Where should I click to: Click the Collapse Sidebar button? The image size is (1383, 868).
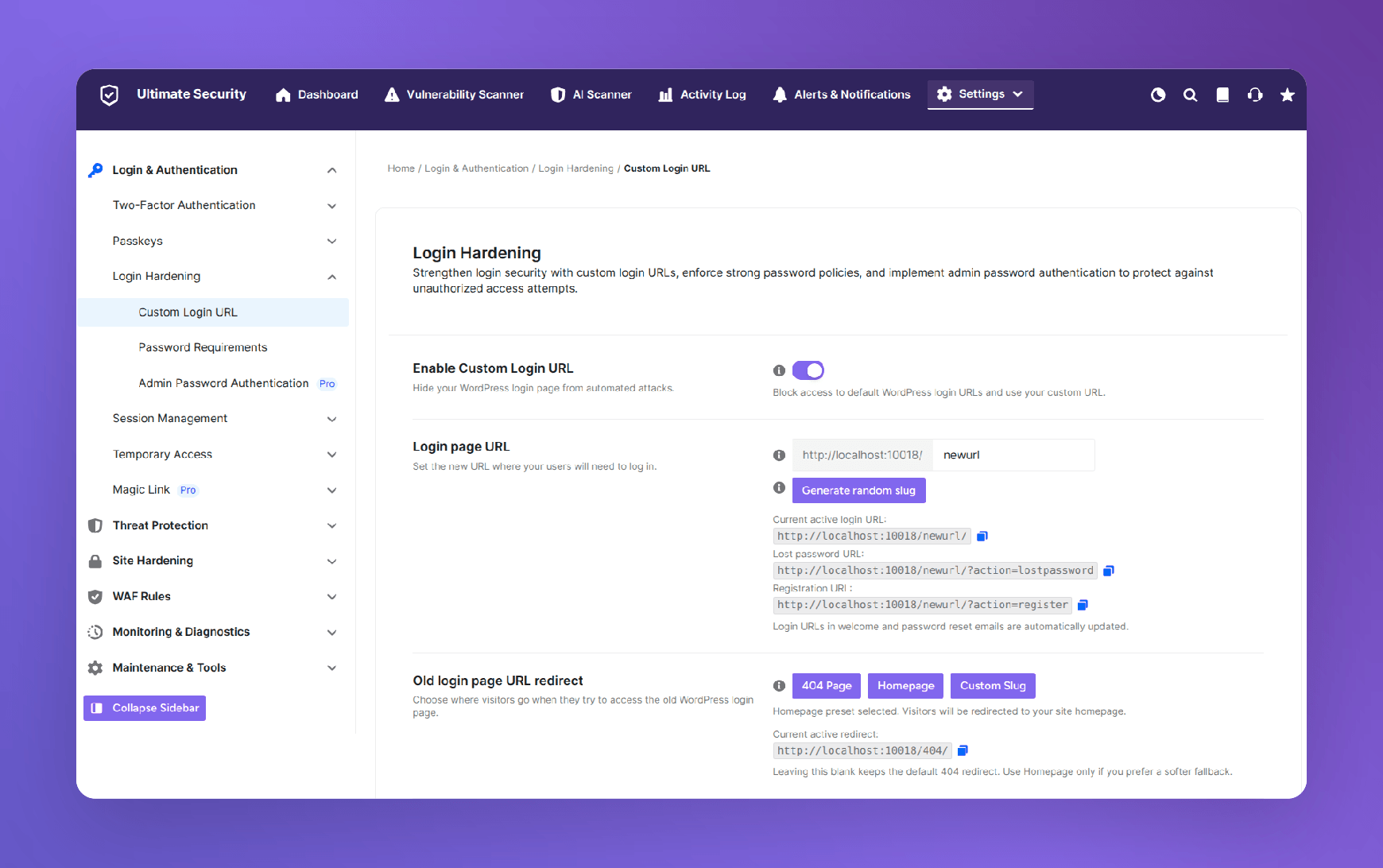point(145,708)
